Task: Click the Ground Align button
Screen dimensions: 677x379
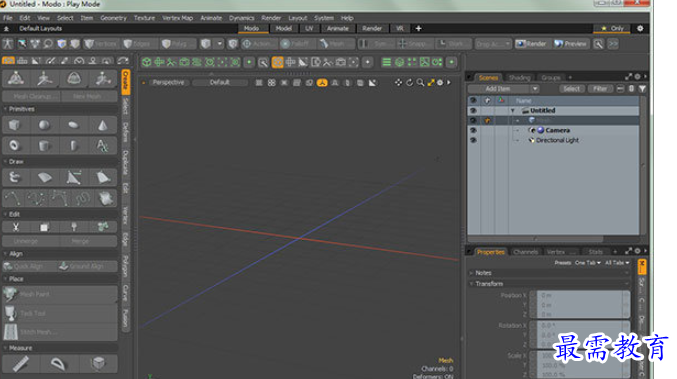Action: (87, 266)
